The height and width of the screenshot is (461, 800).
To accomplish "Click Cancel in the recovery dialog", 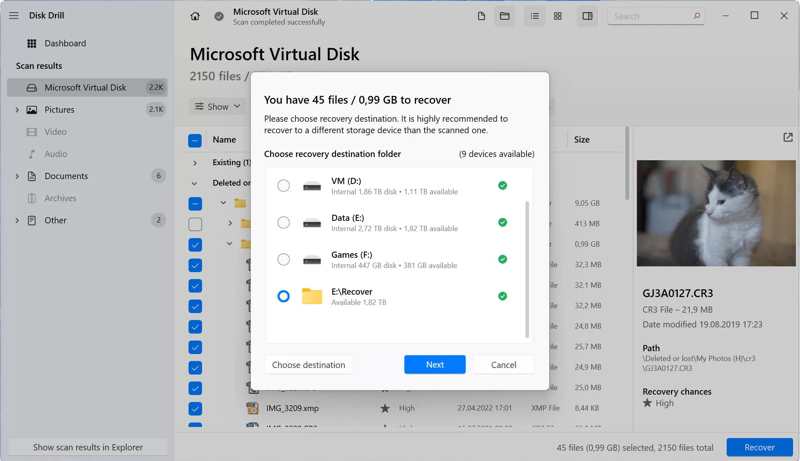I will pyautogui.click(x=504, y=365).
